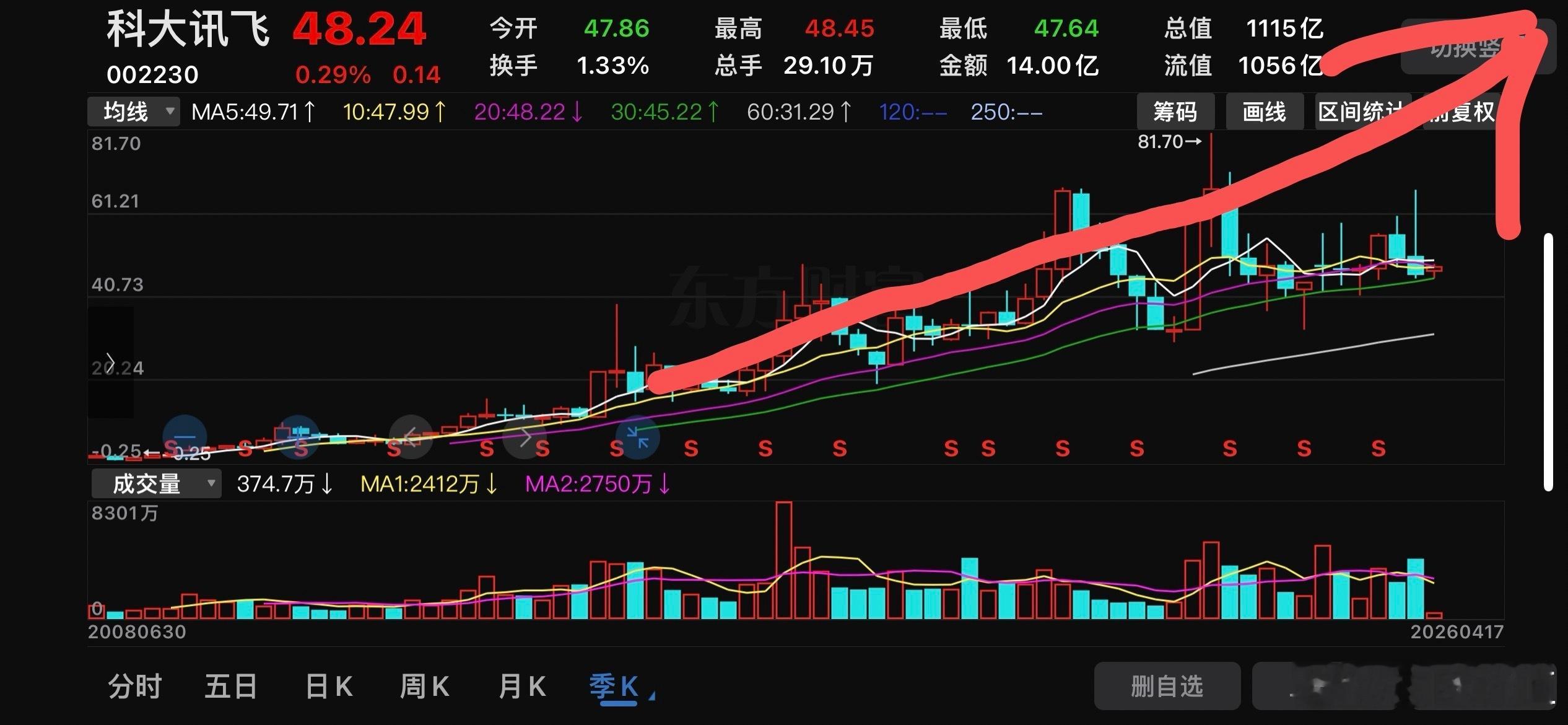Click the 前复权 adjustment button

1468,113
